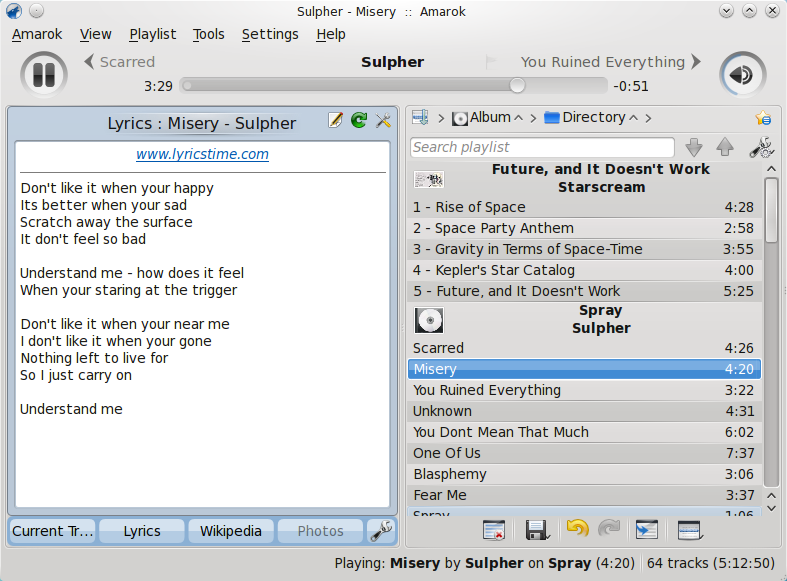Skip to next track You Ruined Everything

coord(610,62)
